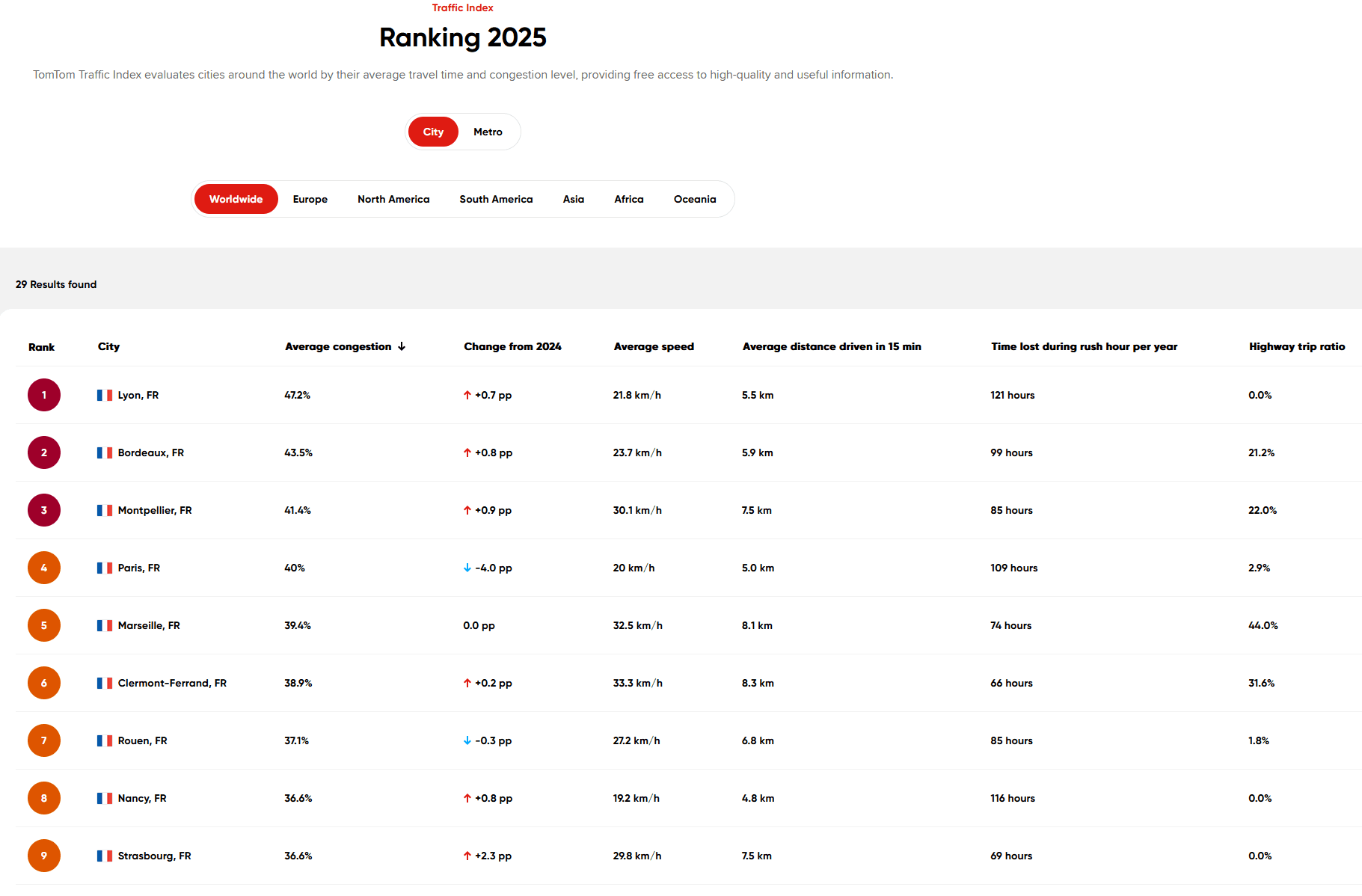Viewport: 1362px width, 896px height.
Task: Click the red up arrow in Strasbourg's change
Action: [x=467, y=856]
